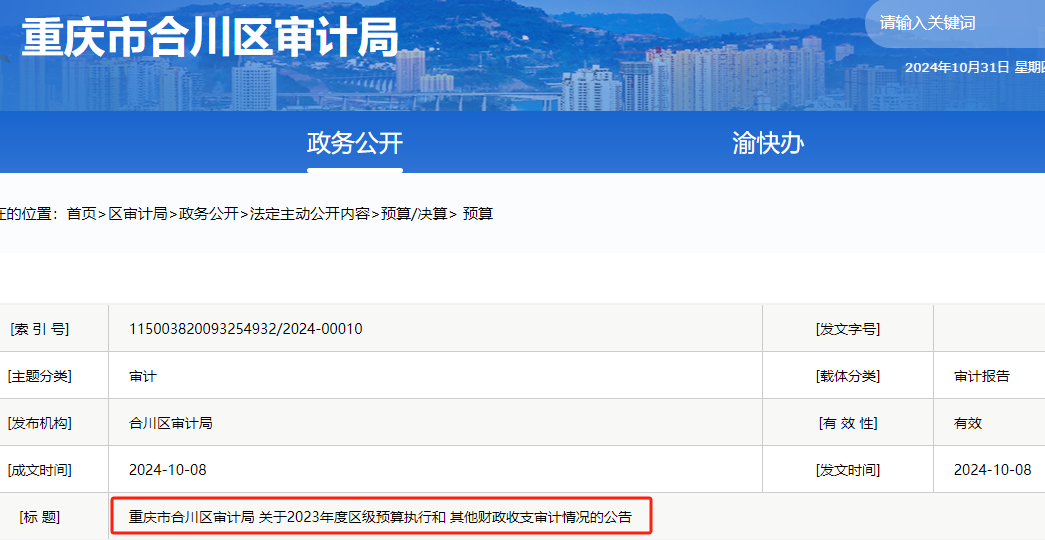Click the 载体分类 value 审计报告
1045x540 pixels.
coord(982,376)
